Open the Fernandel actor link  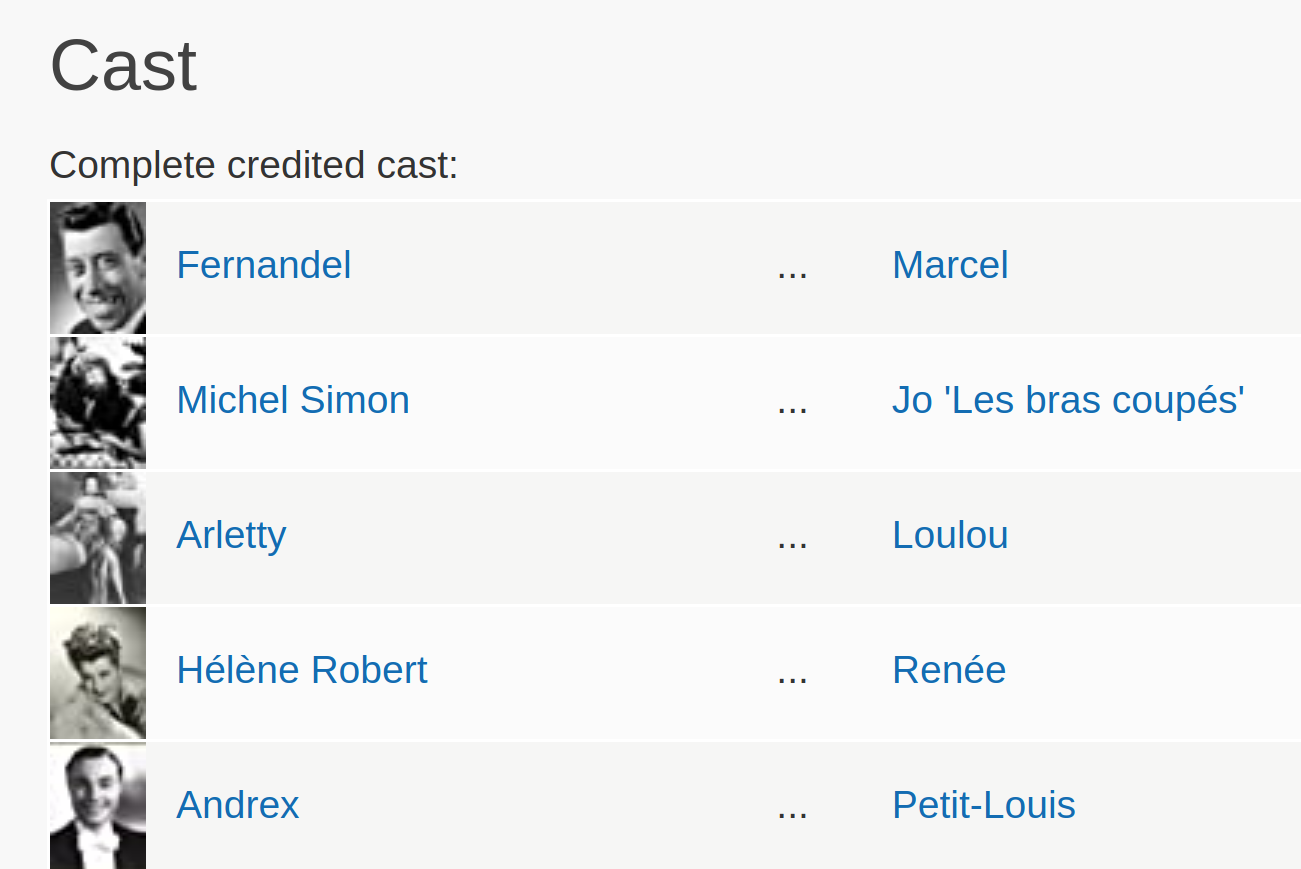point(264,265)
